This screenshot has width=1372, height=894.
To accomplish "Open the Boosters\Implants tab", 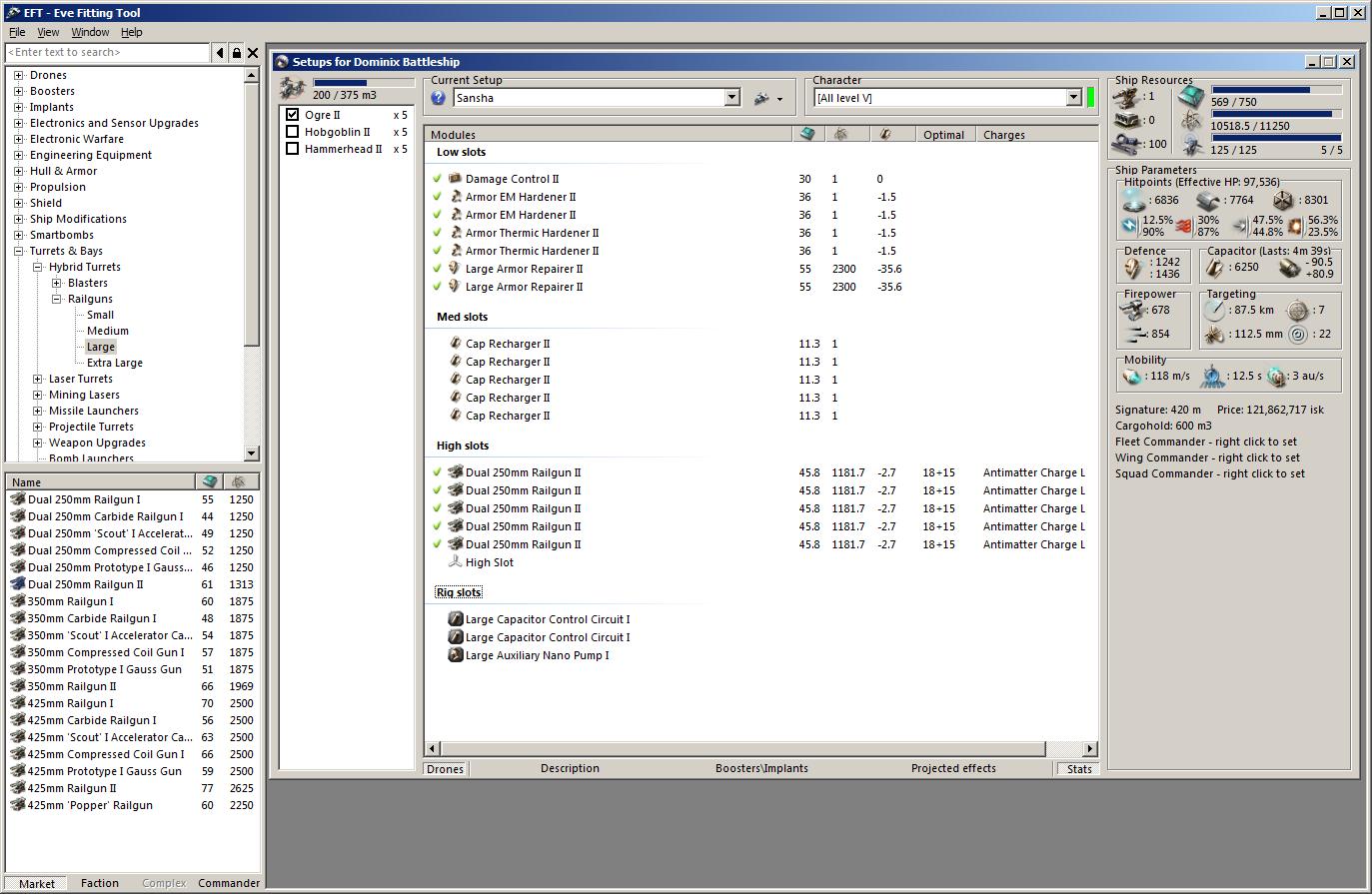I will (x=761, y=768).
